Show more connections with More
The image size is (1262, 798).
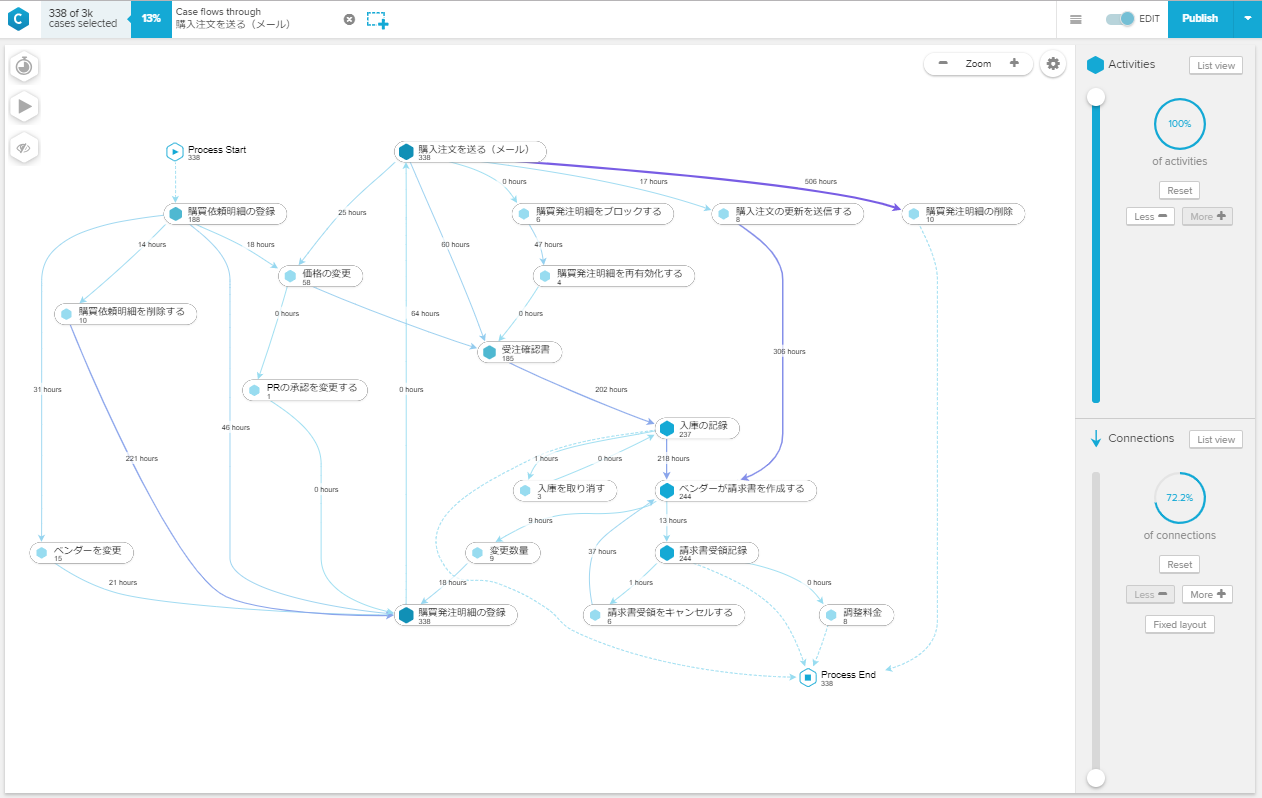1208,594
